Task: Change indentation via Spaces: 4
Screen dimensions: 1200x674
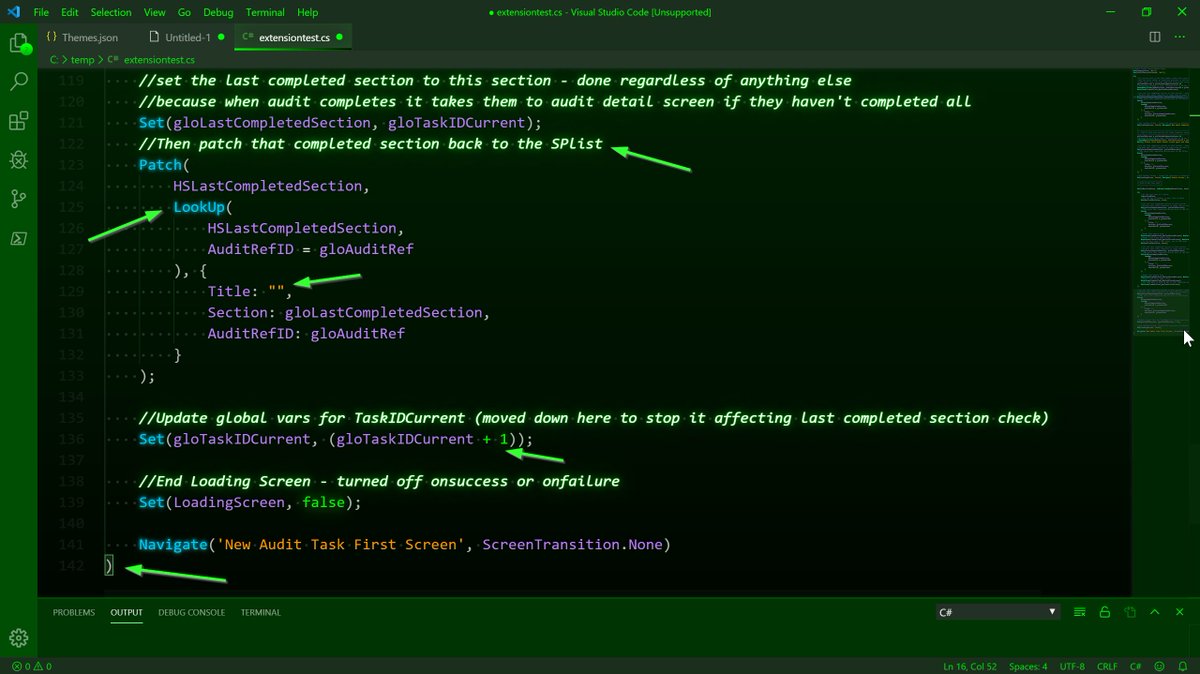Action: click(1028, 666)
